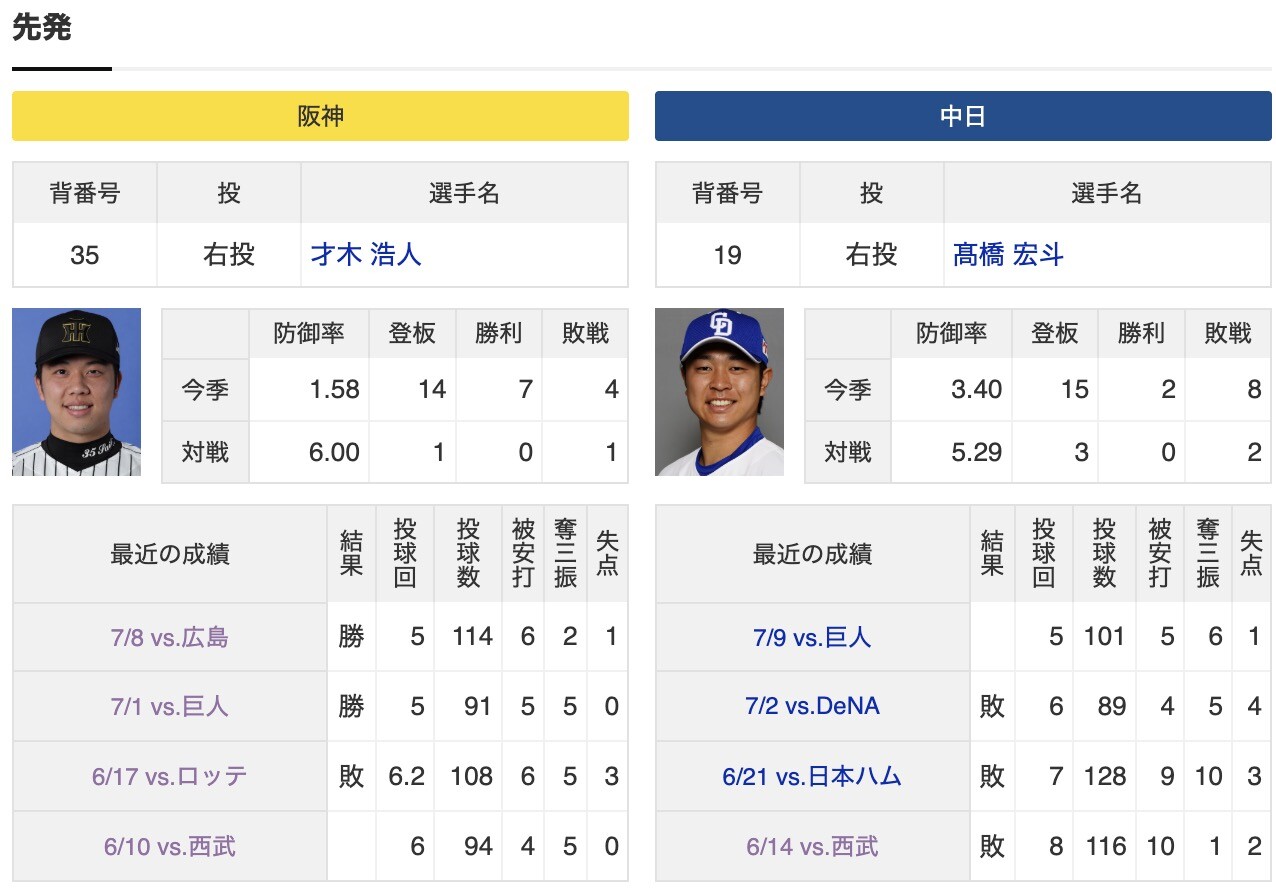Open the 7/9 vs.巨人 game link

[x=812, y=637]
